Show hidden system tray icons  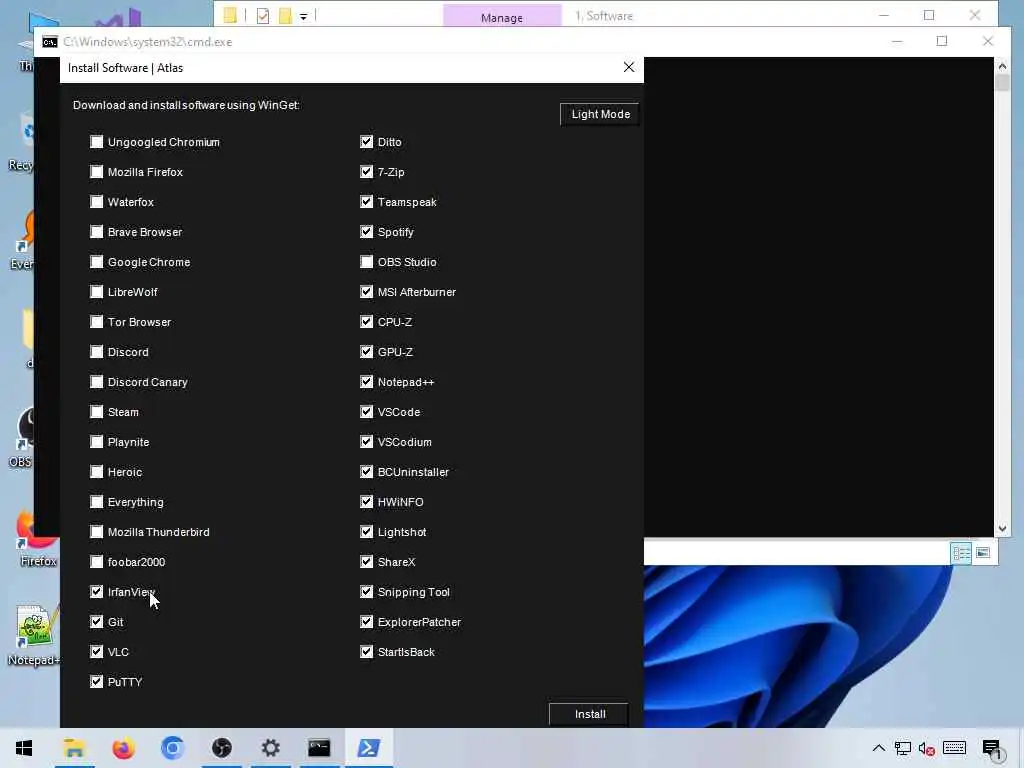[878, 748]
